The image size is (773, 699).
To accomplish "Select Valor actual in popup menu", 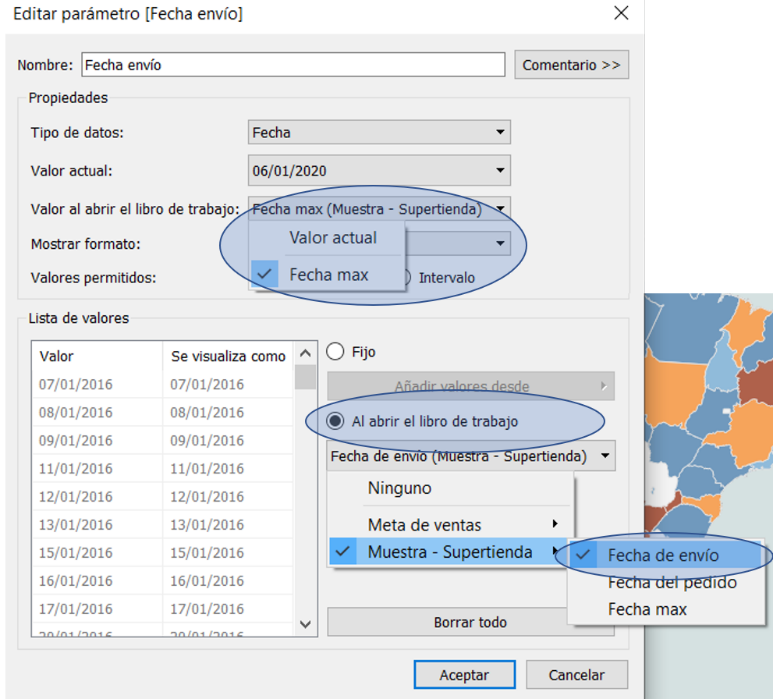I will pos(333,238).
